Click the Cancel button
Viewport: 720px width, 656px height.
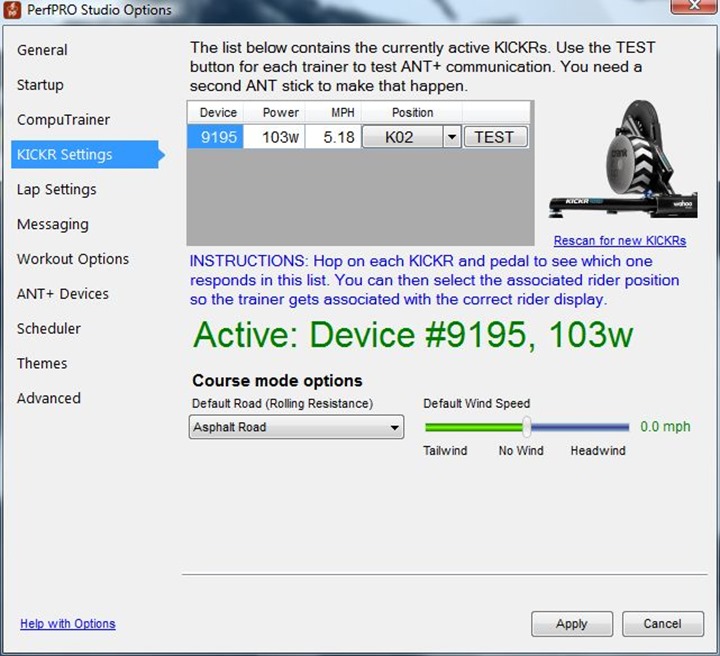662,623
